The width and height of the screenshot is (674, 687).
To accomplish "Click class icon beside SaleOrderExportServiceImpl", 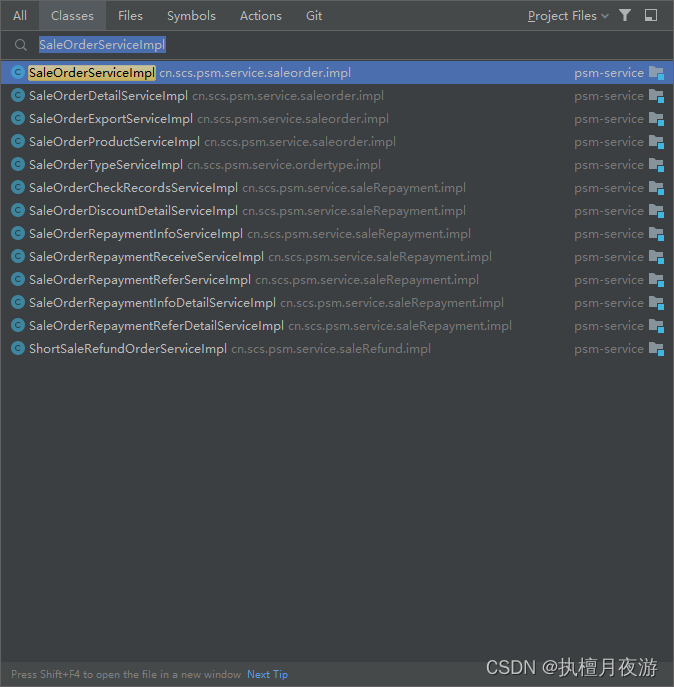I will 18,118.
